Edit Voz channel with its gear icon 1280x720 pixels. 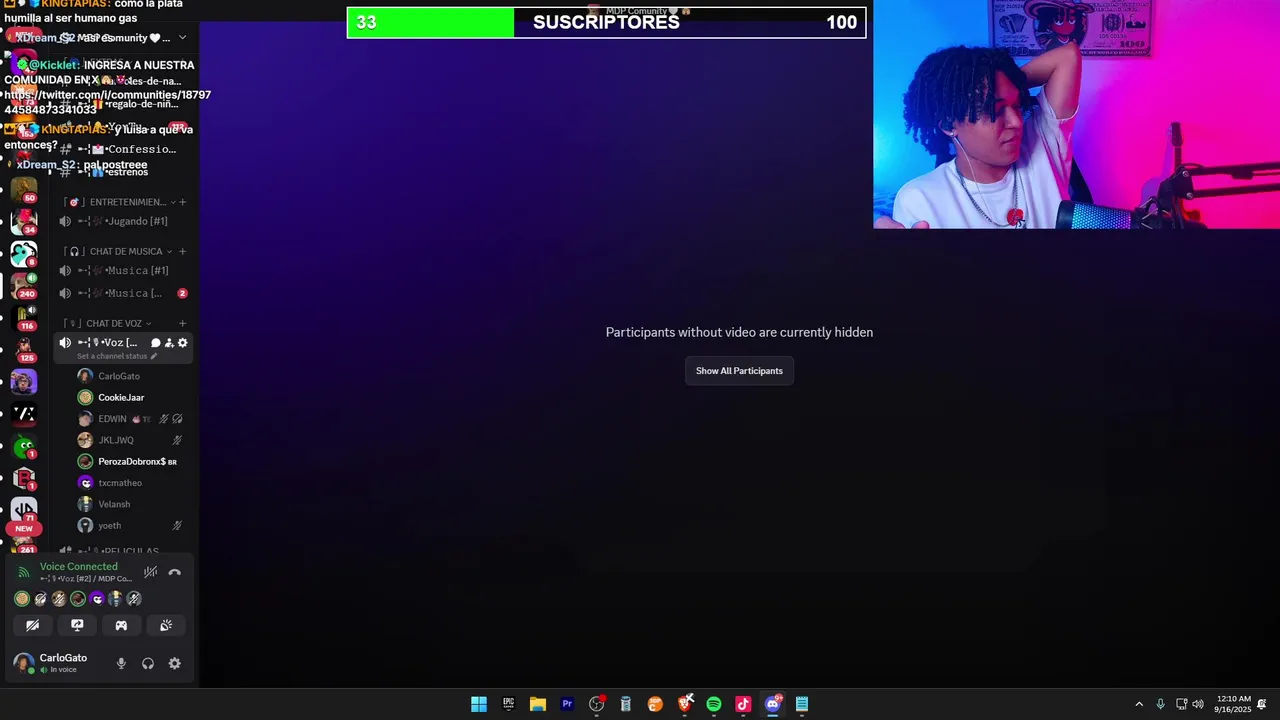182,343
